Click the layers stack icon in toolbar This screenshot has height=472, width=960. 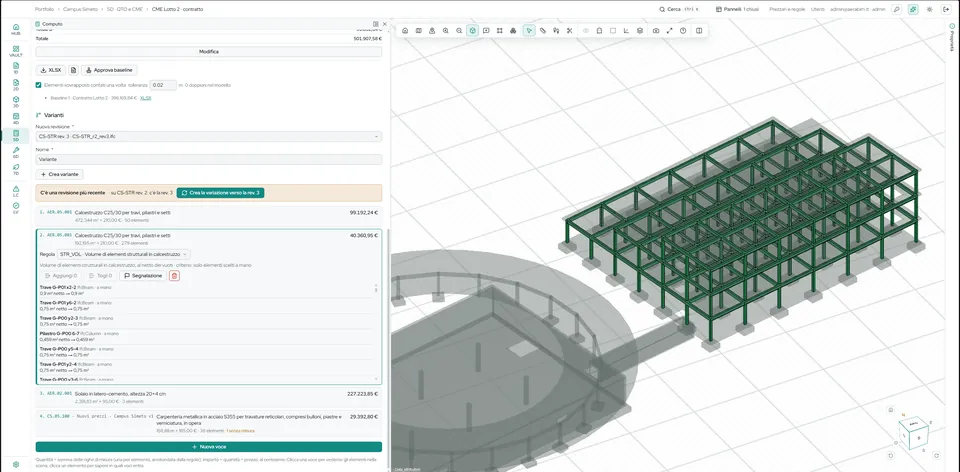click(640, 31)
